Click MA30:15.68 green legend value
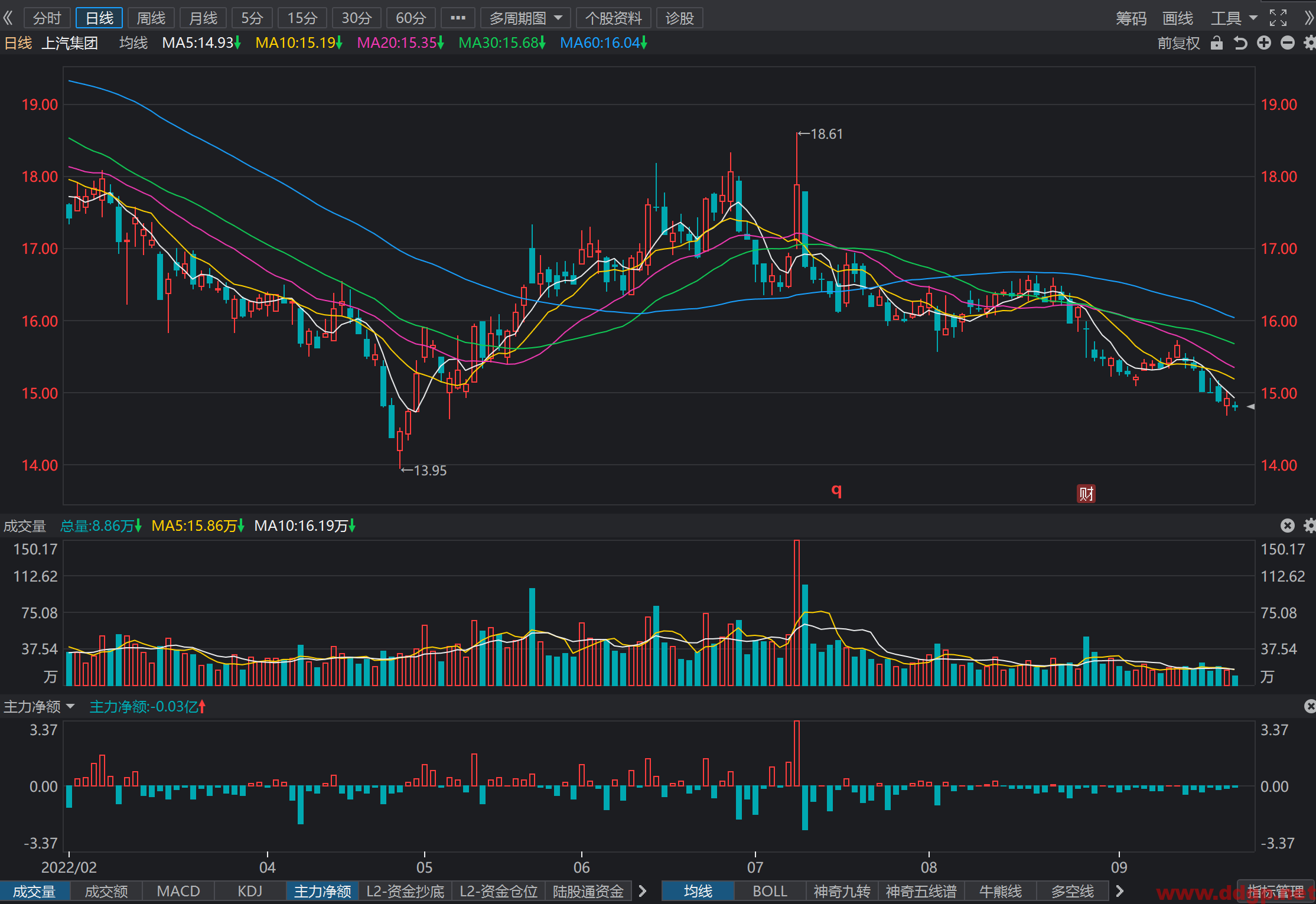The image size is (1316, 904). [502, 43]
